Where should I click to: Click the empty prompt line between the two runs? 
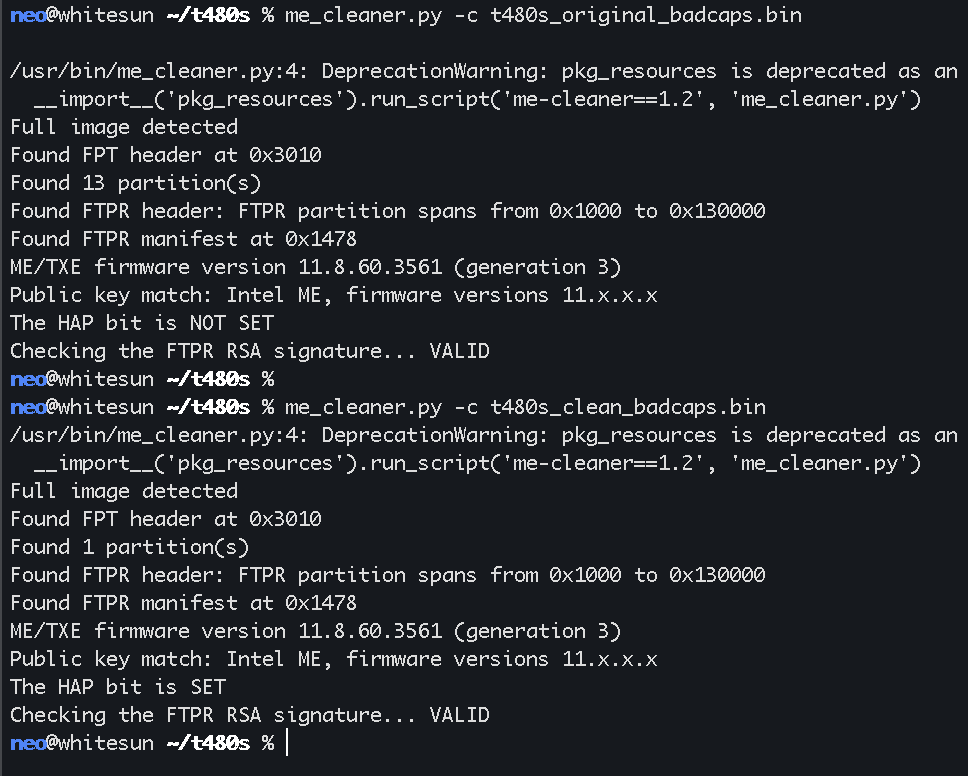pos(141,379)
